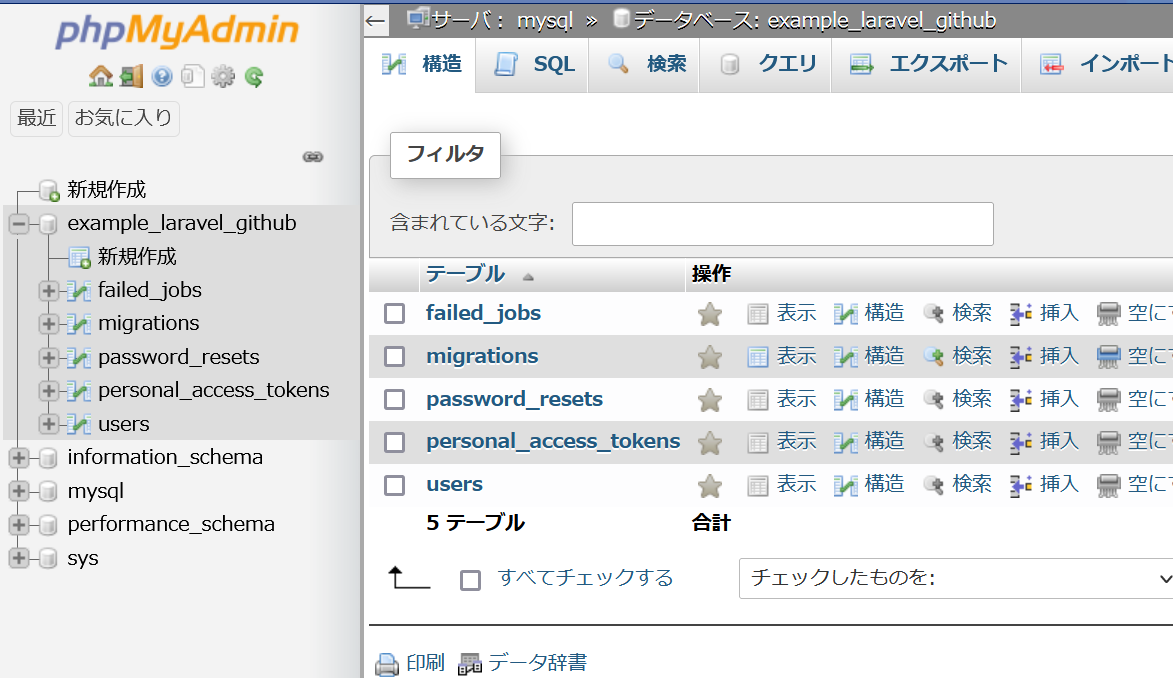Screen dimensions: 1173x678
Task: Expand the information_schema database node
Action: [19, 457]
